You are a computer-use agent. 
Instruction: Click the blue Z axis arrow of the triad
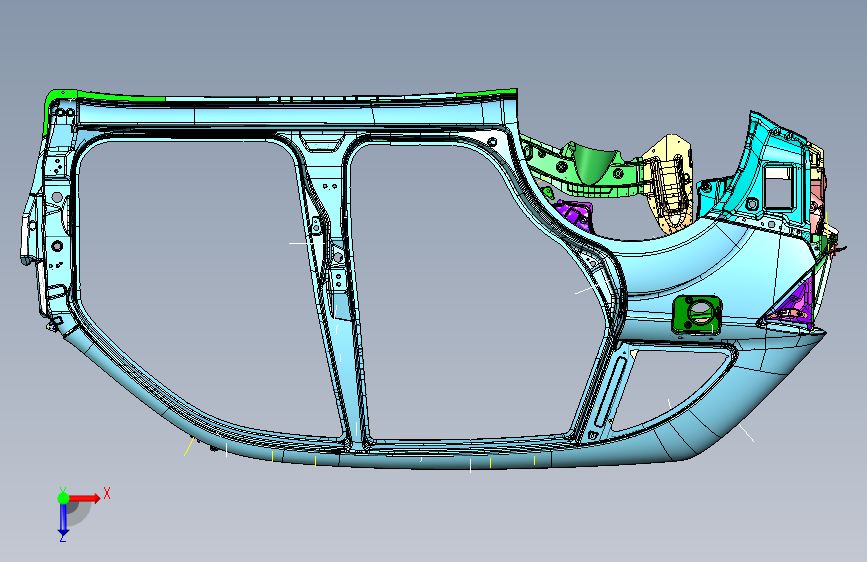[63, 520]
